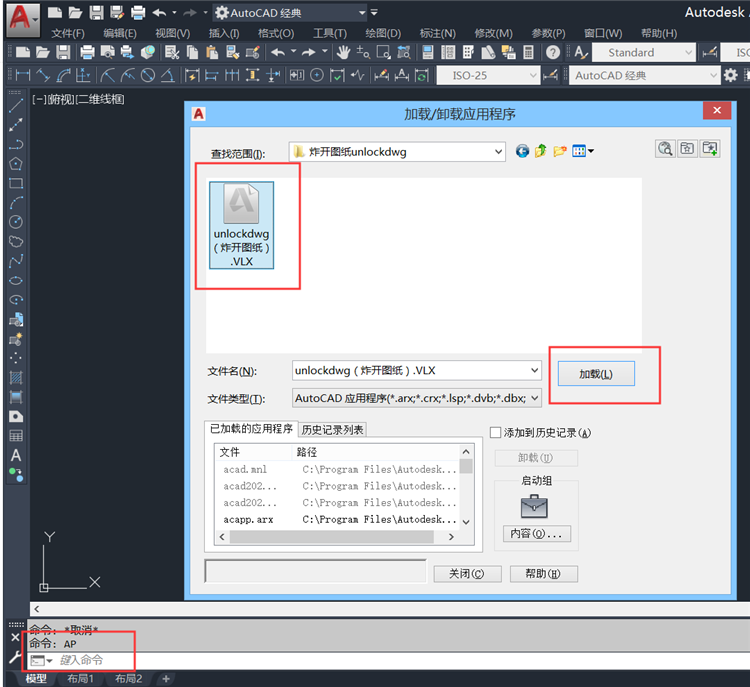
Task: Select the Linear dimension tool
Action: coord(22,75)
